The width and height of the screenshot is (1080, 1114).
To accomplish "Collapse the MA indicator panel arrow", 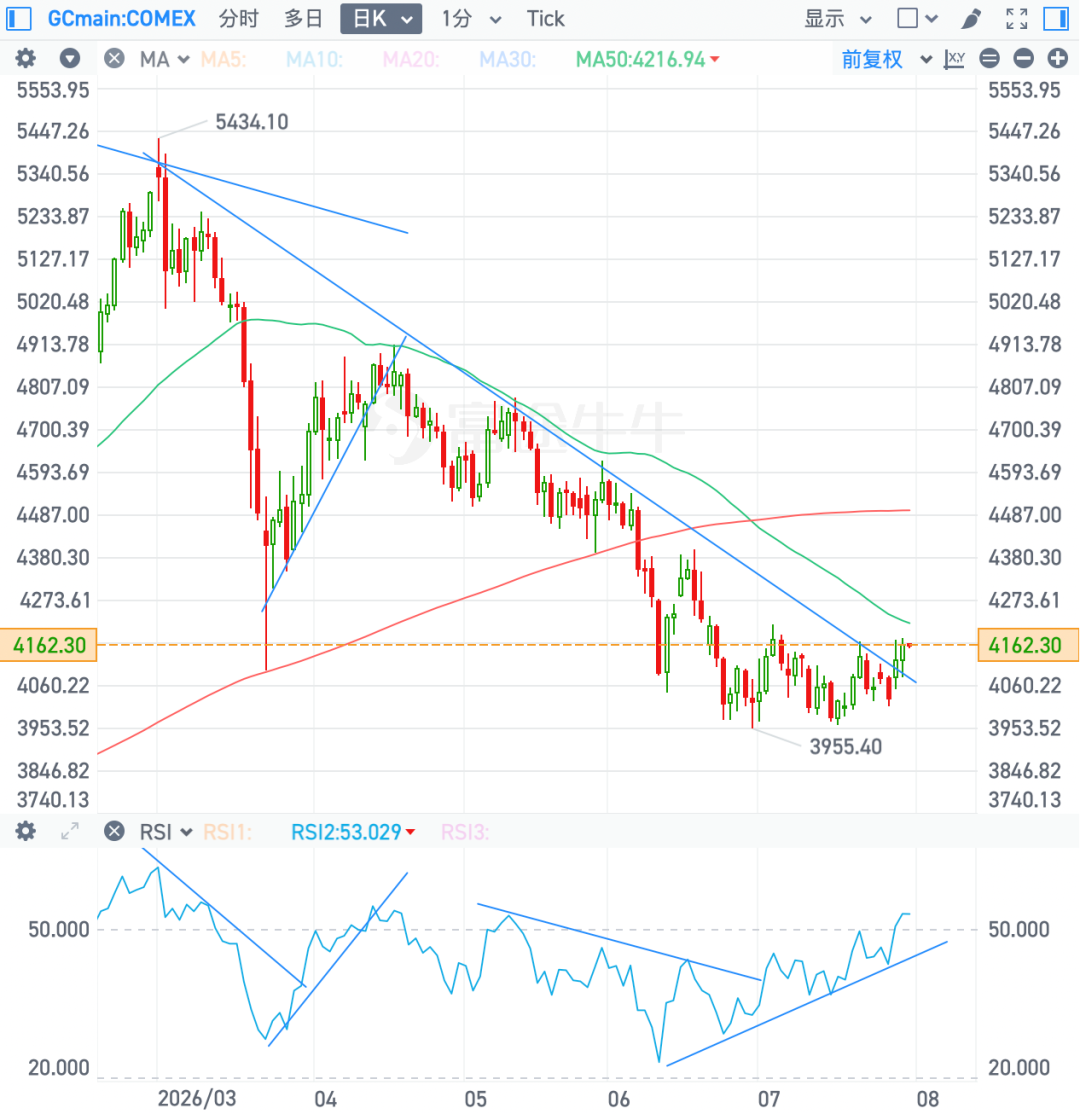I will point(70,58).
